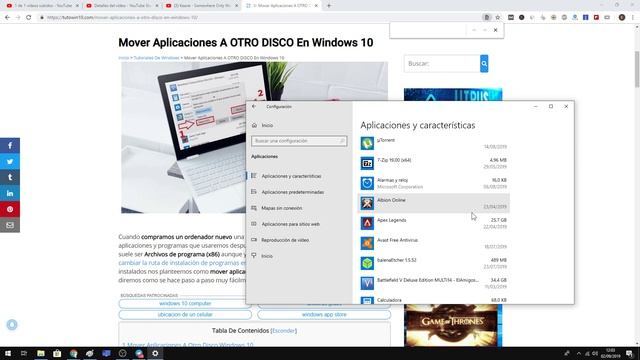
Task: Switch to the first YouTube tab
Action: point(42,6)
